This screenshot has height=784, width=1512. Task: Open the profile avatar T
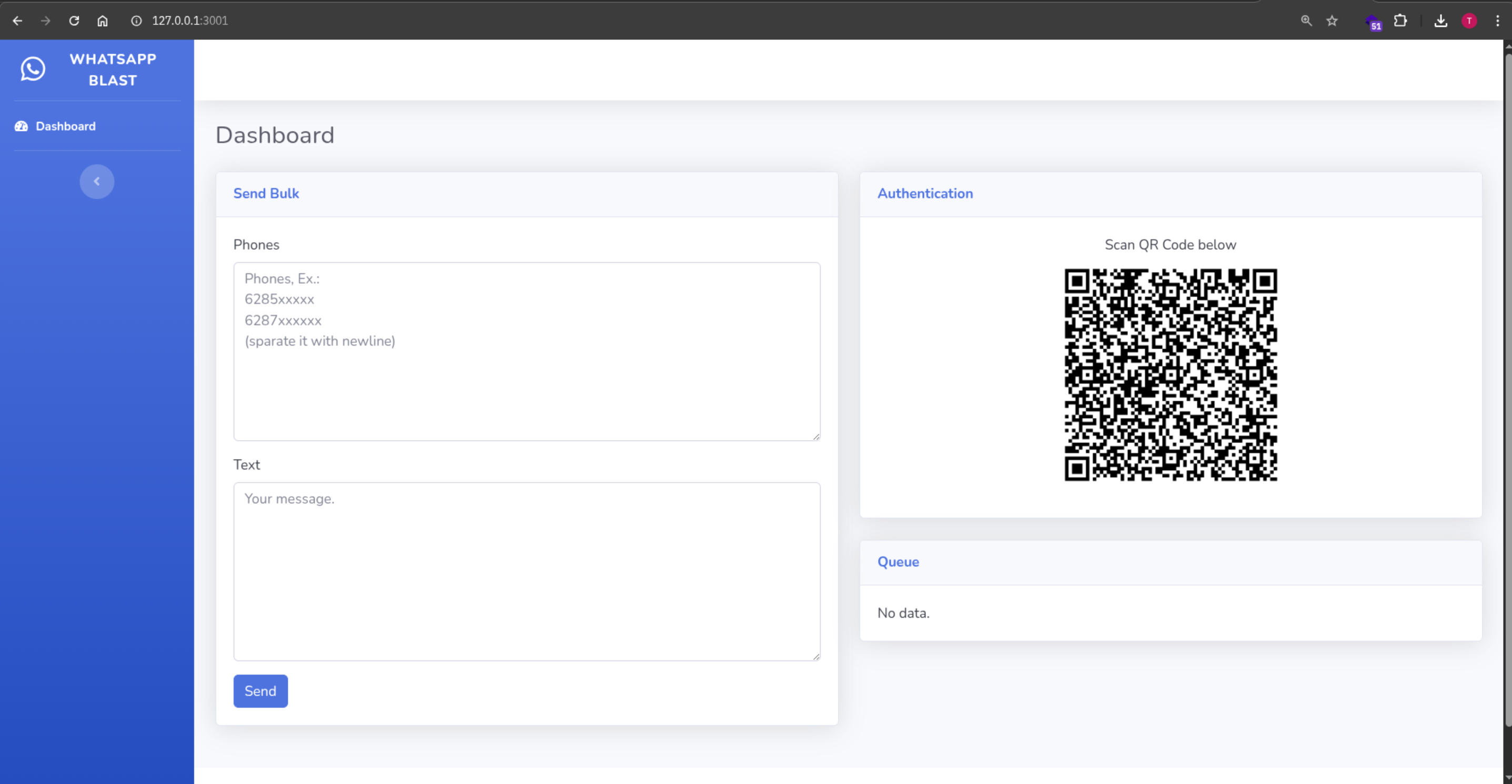[1469, 21]
